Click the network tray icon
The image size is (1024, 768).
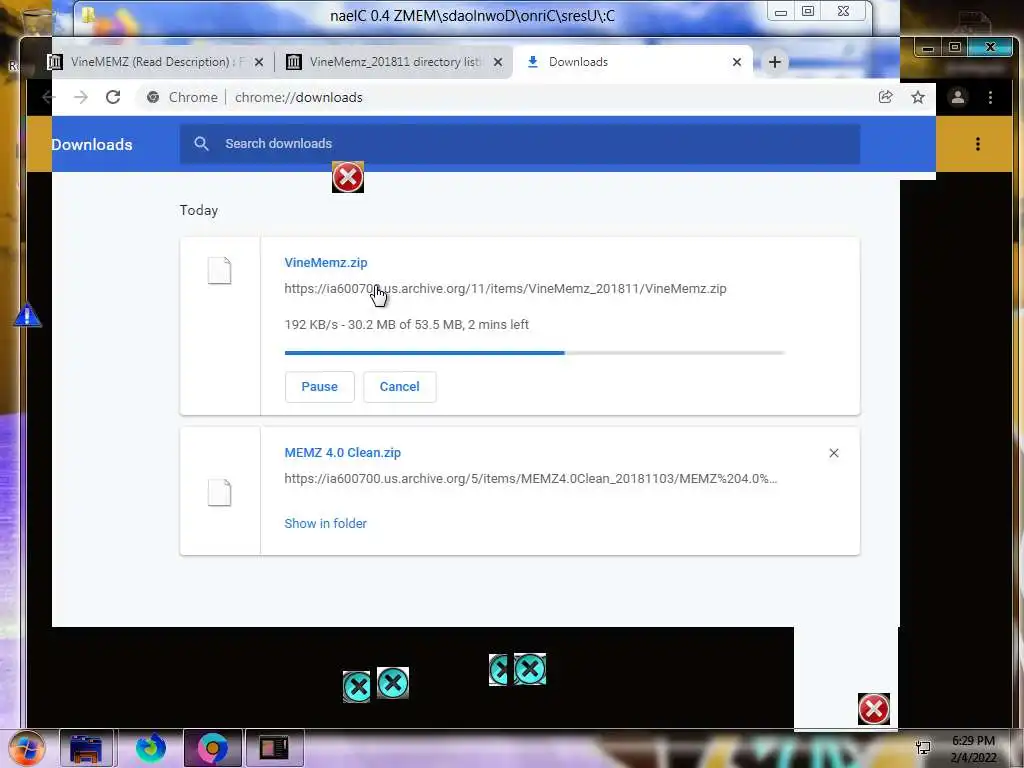tap(923, 748)
